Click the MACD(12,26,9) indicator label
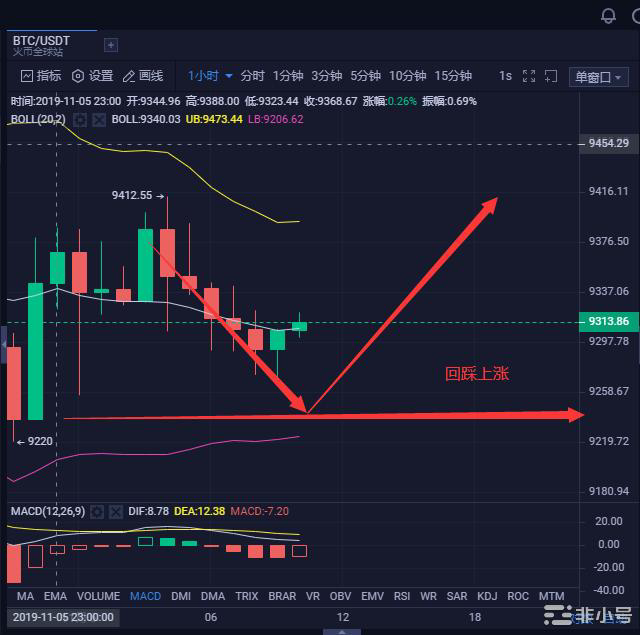Viewport: 640px width, 635px height. click(x=48, y=511)
